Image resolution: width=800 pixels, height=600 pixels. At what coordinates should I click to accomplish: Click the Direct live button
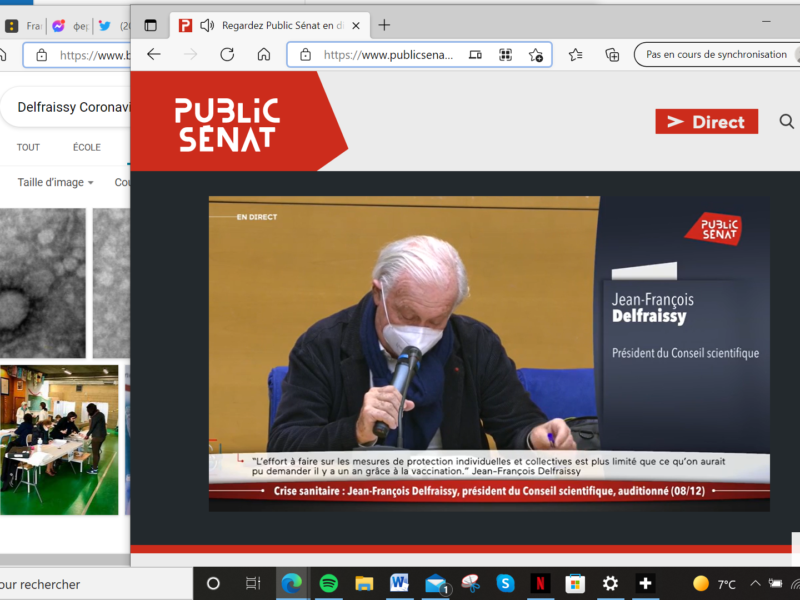tap(707, 122)
